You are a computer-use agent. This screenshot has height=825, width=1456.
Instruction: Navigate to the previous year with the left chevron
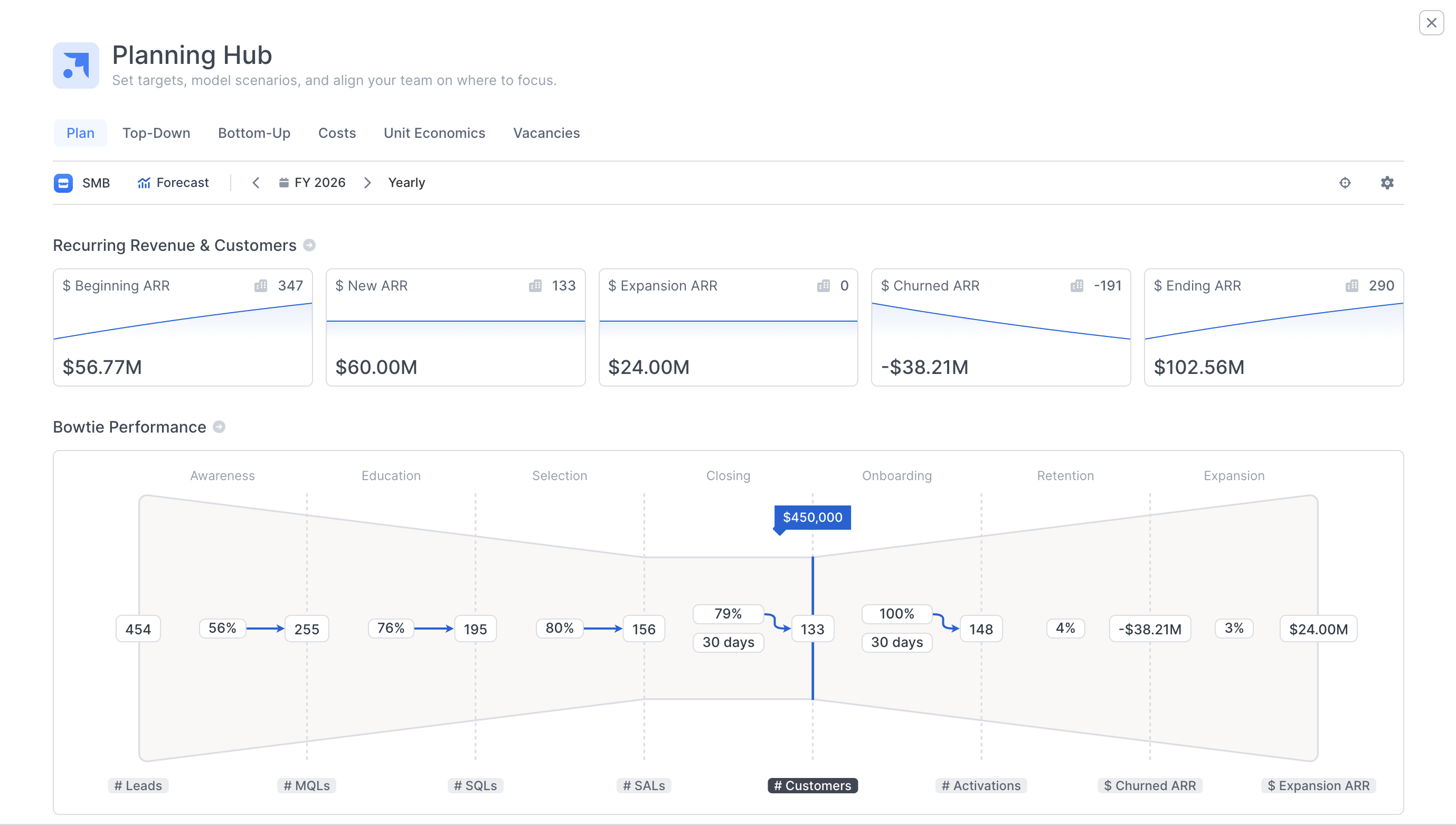point(256,182)
